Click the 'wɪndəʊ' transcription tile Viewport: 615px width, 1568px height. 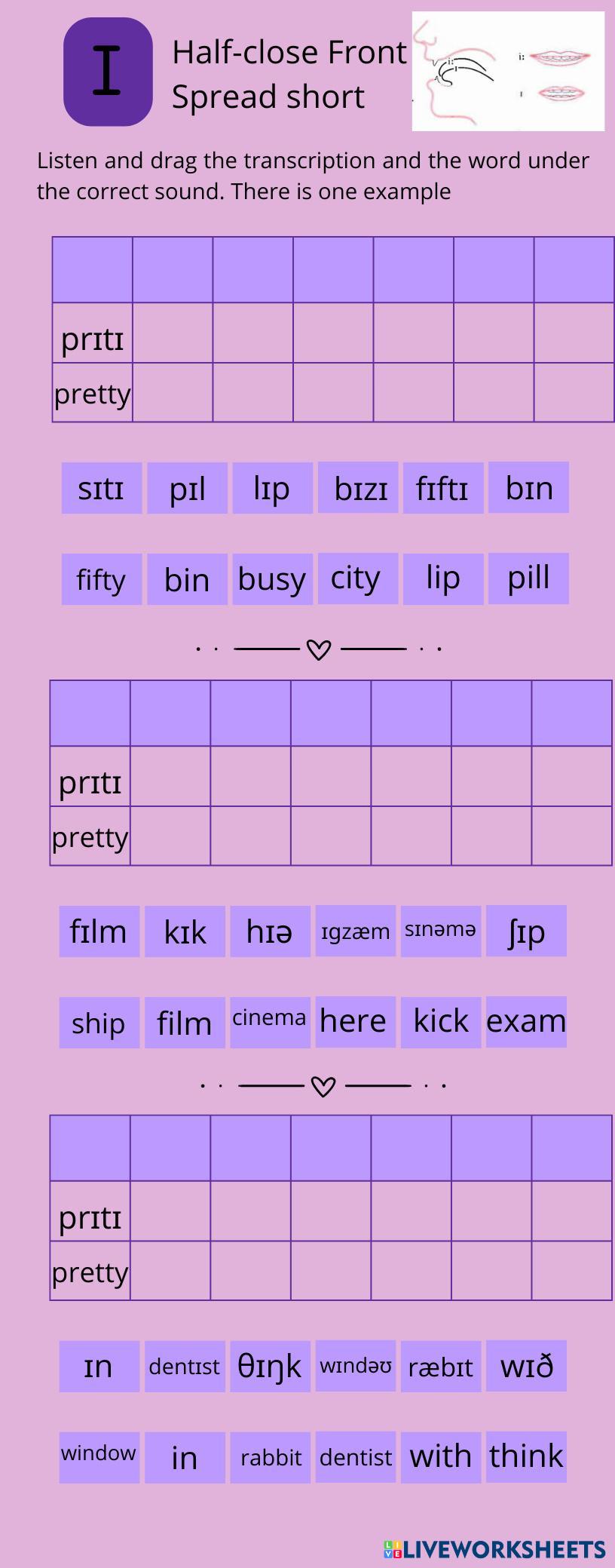coord(356,1366)
